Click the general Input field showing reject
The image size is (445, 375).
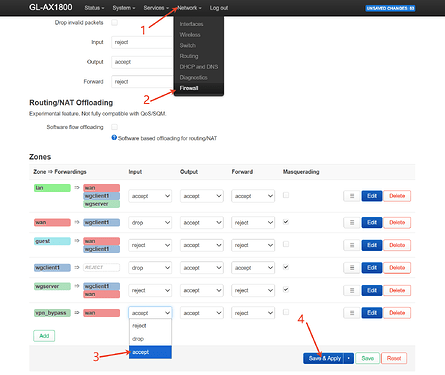coord(142,42)
